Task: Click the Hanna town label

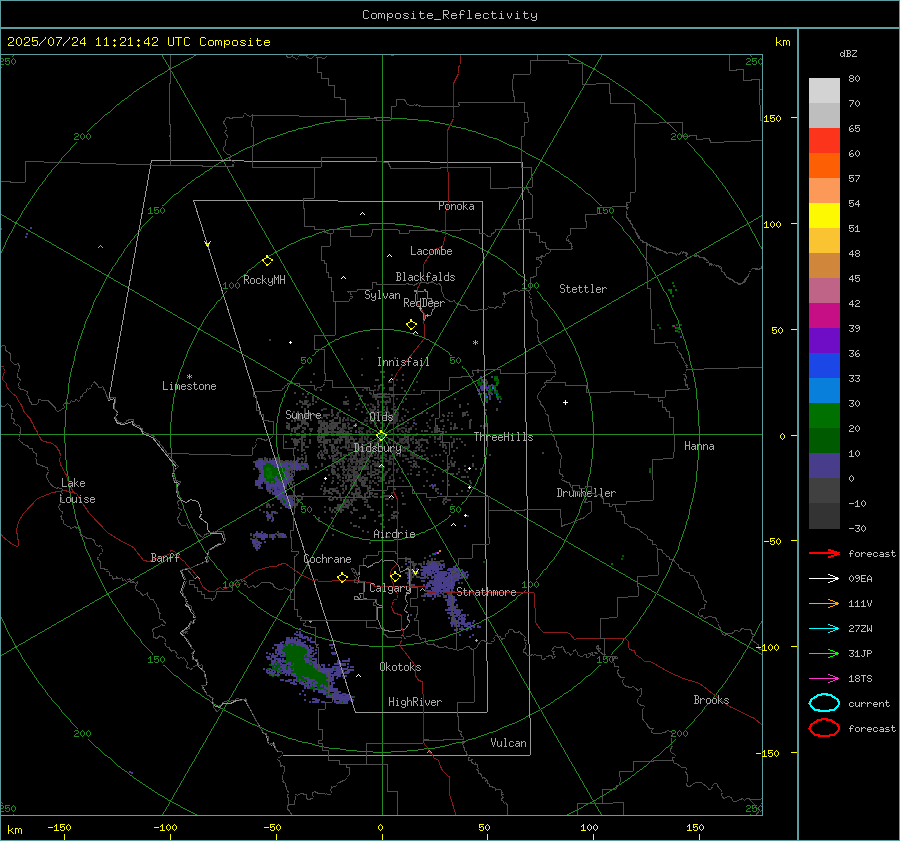Action: [699, 447]
